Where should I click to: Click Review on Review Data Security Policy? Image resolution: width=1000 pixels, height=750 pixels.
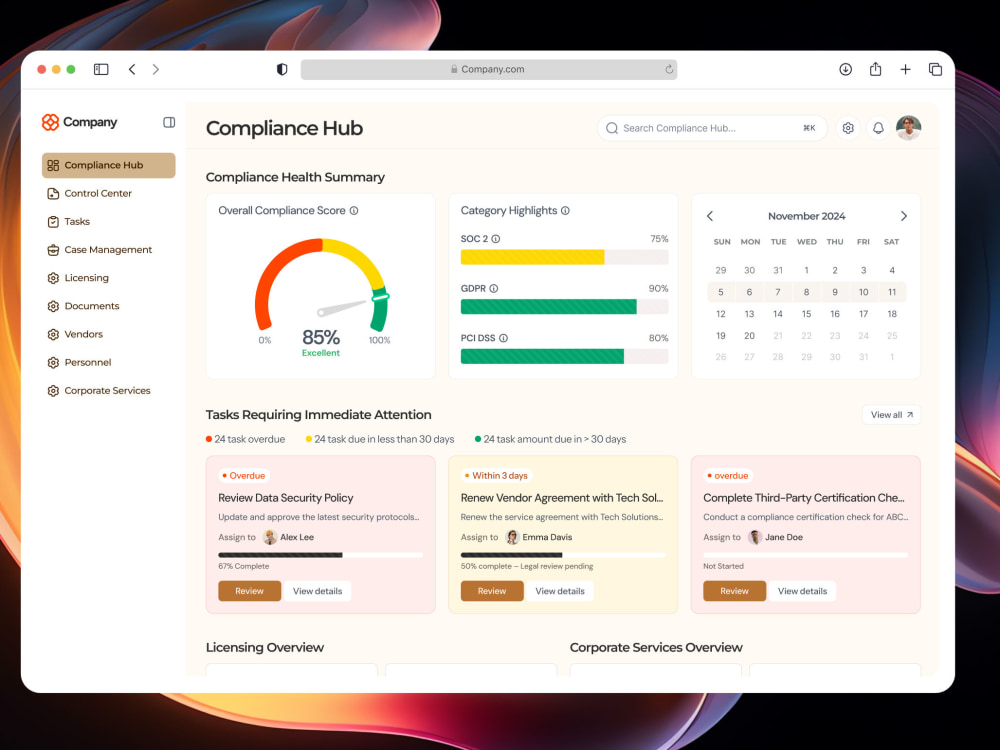click(249, 591)
